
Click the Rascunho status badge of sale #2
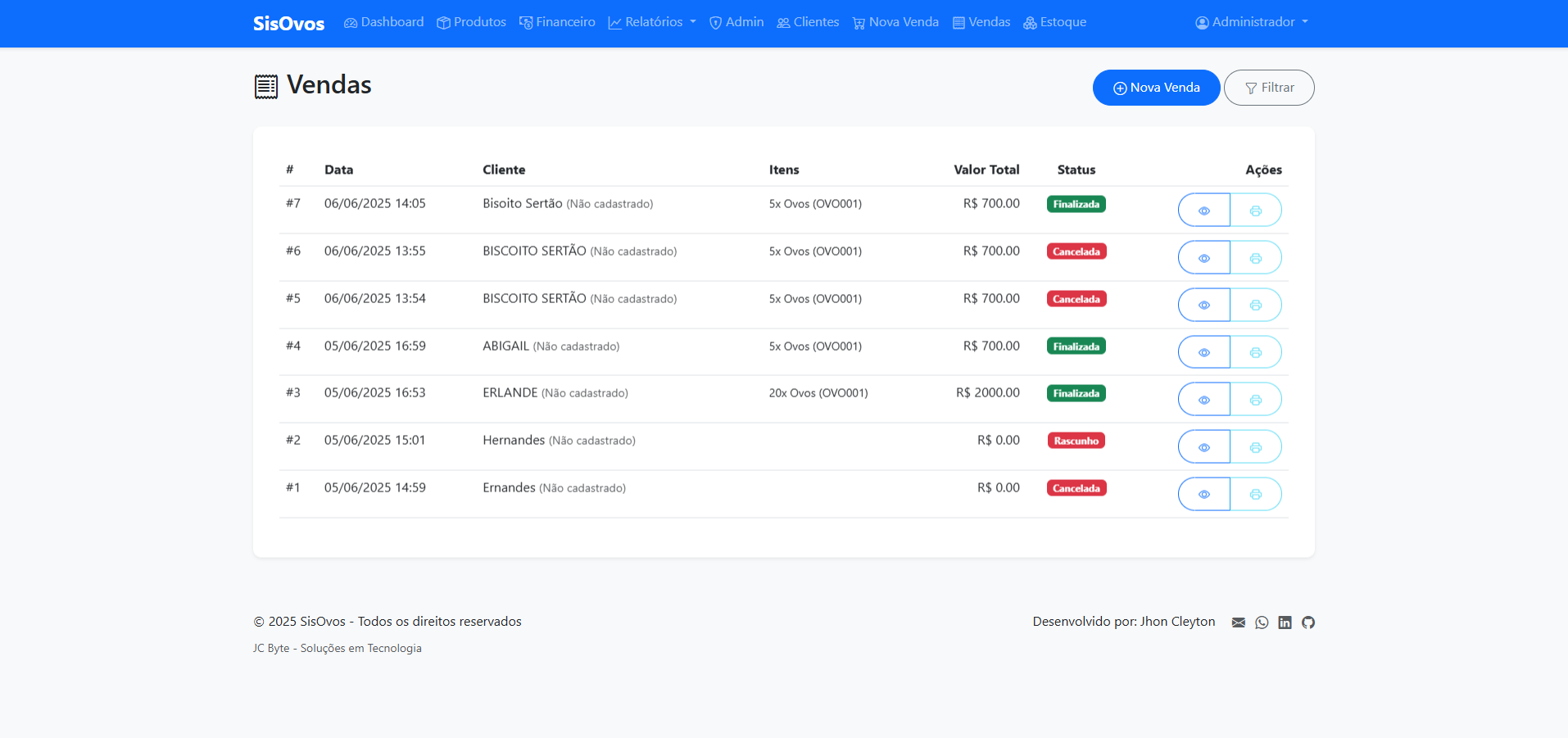pyautogui.click(x=1076, y=441)
